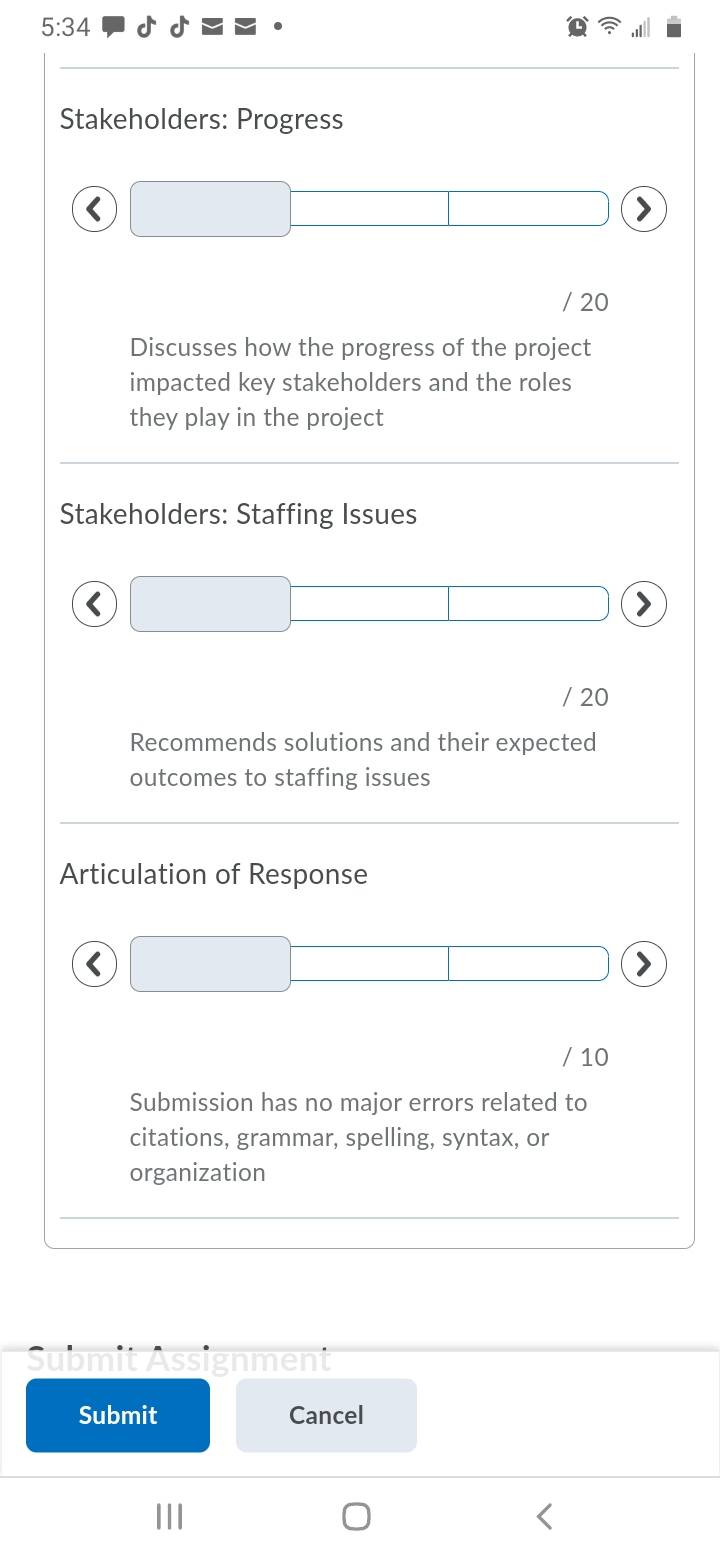Select last level segment of Staffing Issues

tap(529, 604)
